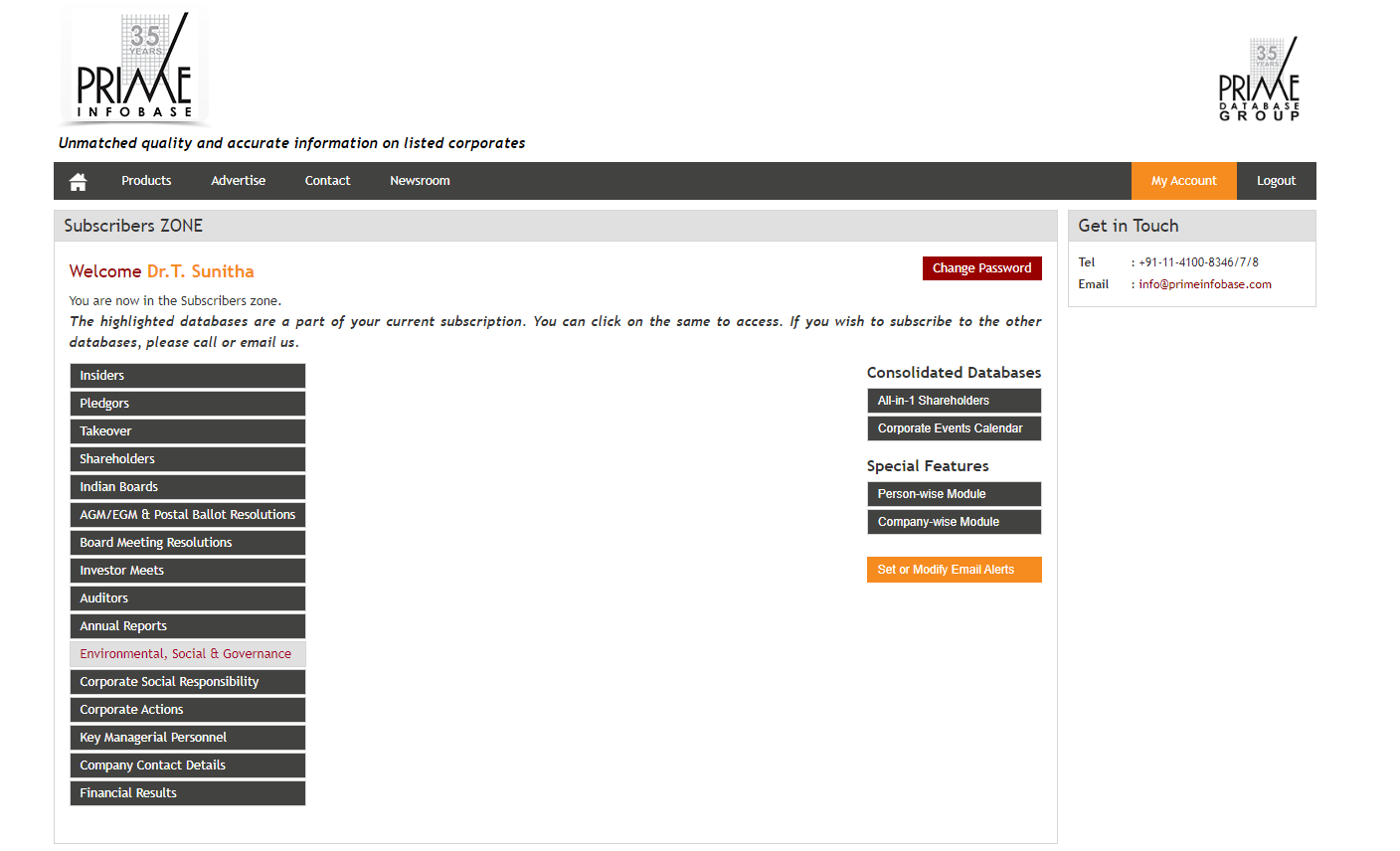Open the Products menu

(146, 181)
